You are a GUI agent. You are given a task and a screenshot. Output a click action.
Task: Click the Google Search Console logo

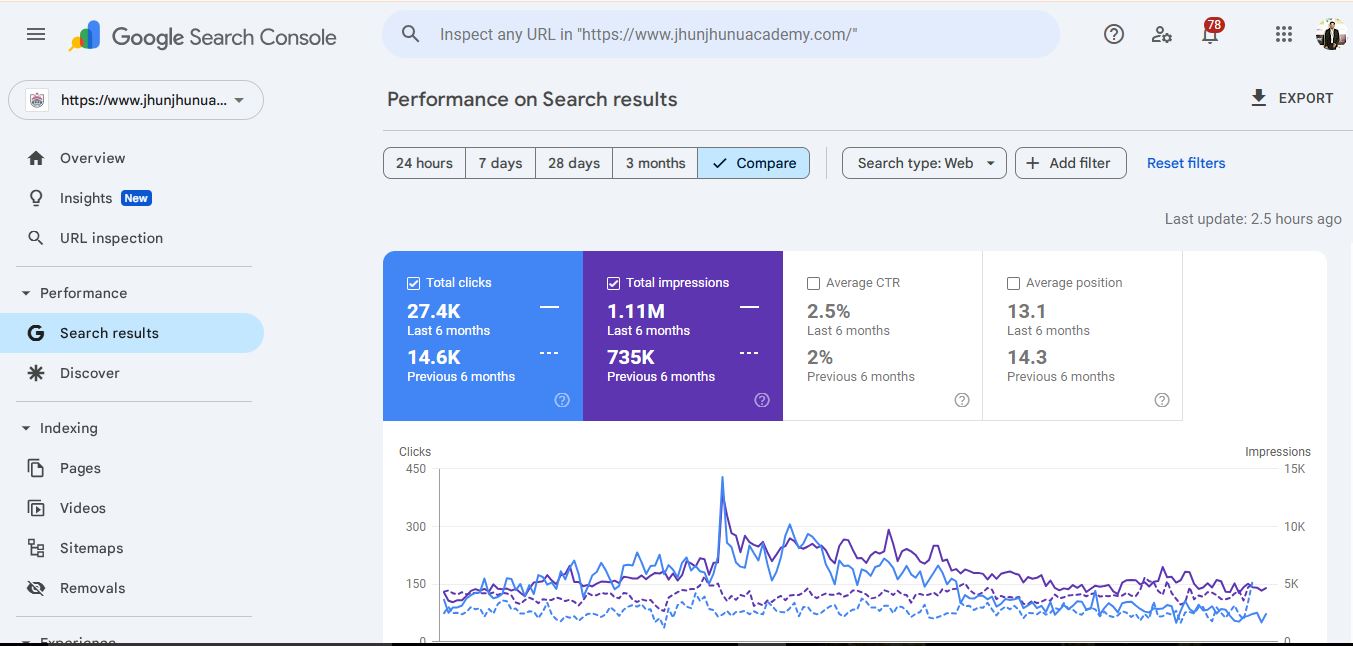(203, 37)
